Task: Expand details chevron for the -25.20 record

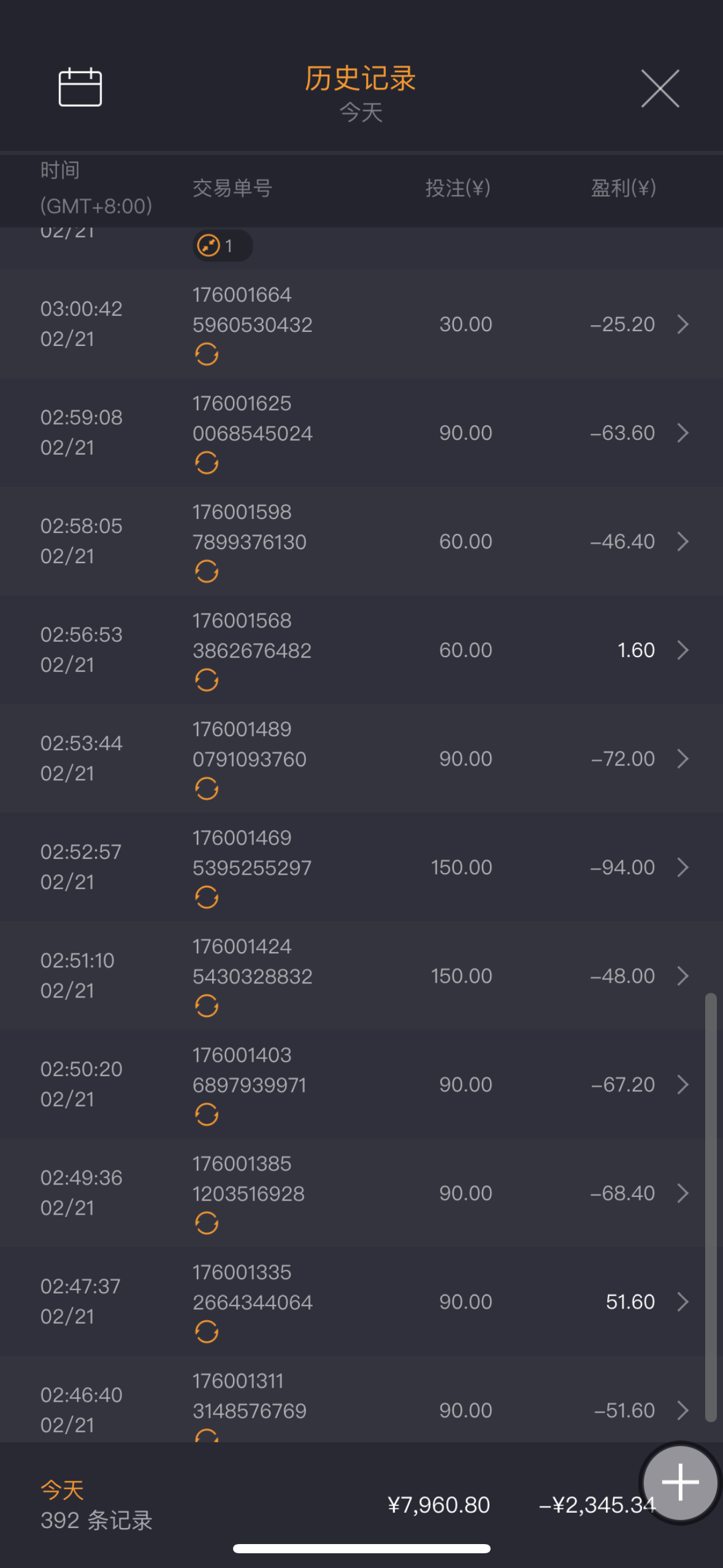Action: pos(683,324)
